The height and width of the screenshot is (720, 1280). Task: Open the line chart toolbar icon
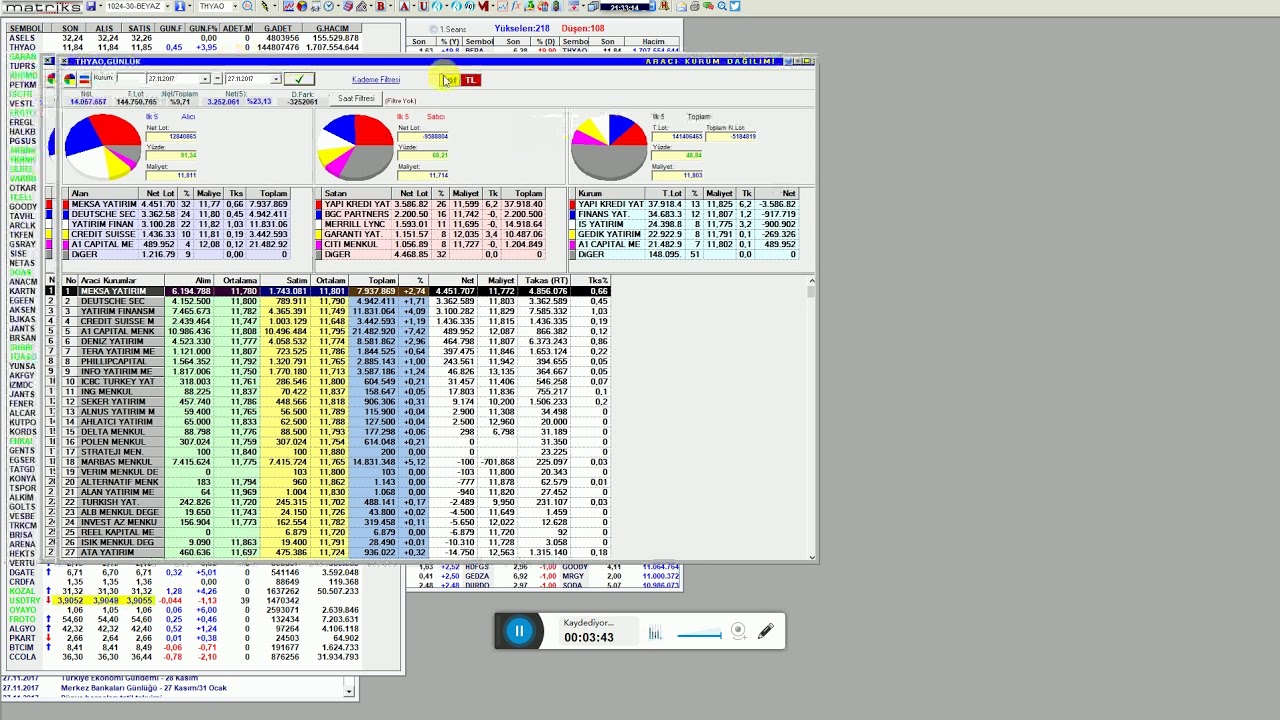[x=289, y=7]
